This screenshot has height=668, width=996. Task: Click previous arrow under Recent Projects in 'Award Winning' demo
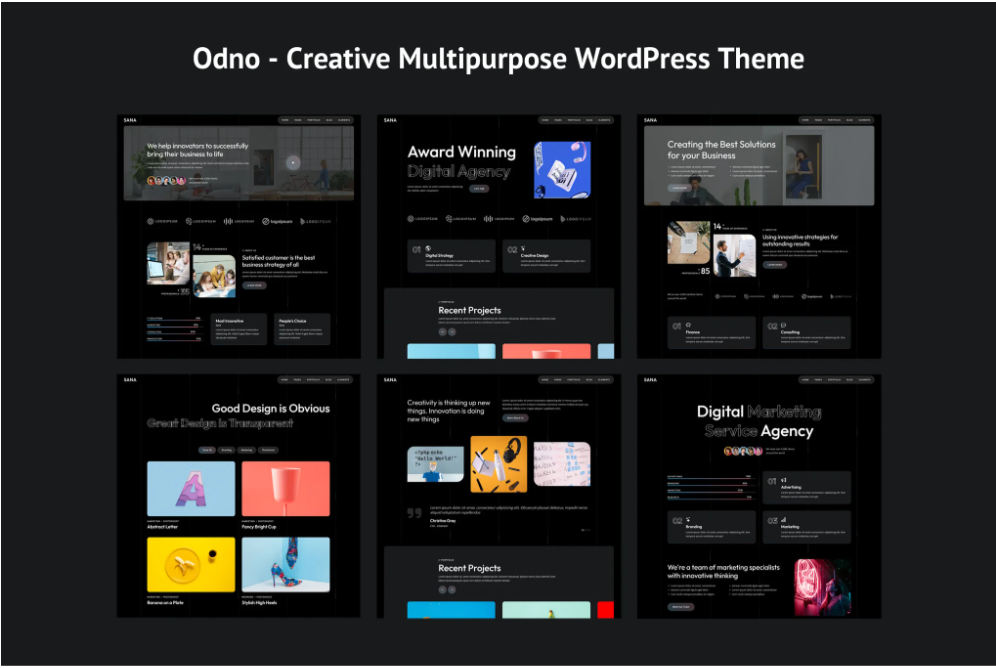point(442,332)
